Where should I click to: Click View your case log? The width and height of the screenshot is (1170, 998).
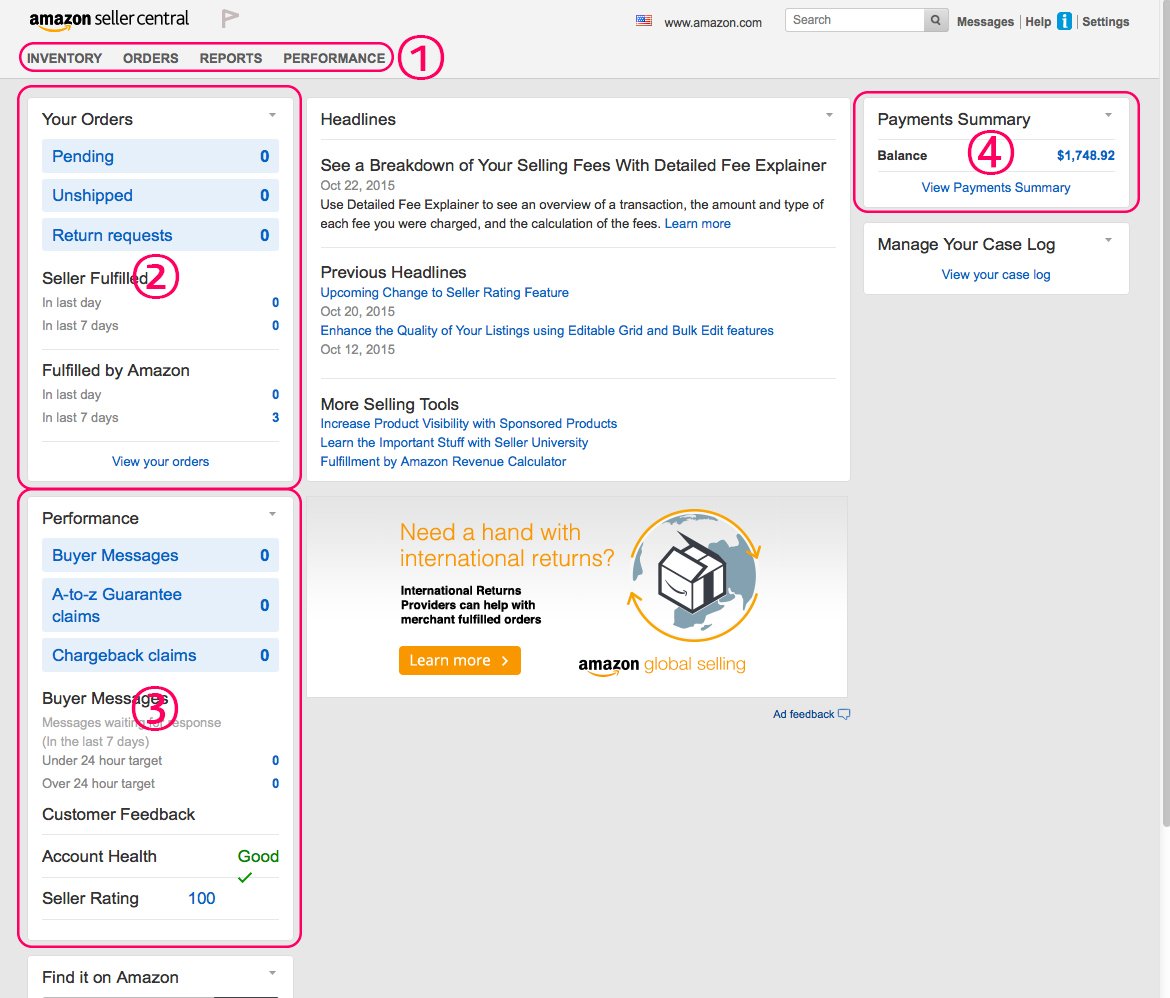tap(995, 275)
